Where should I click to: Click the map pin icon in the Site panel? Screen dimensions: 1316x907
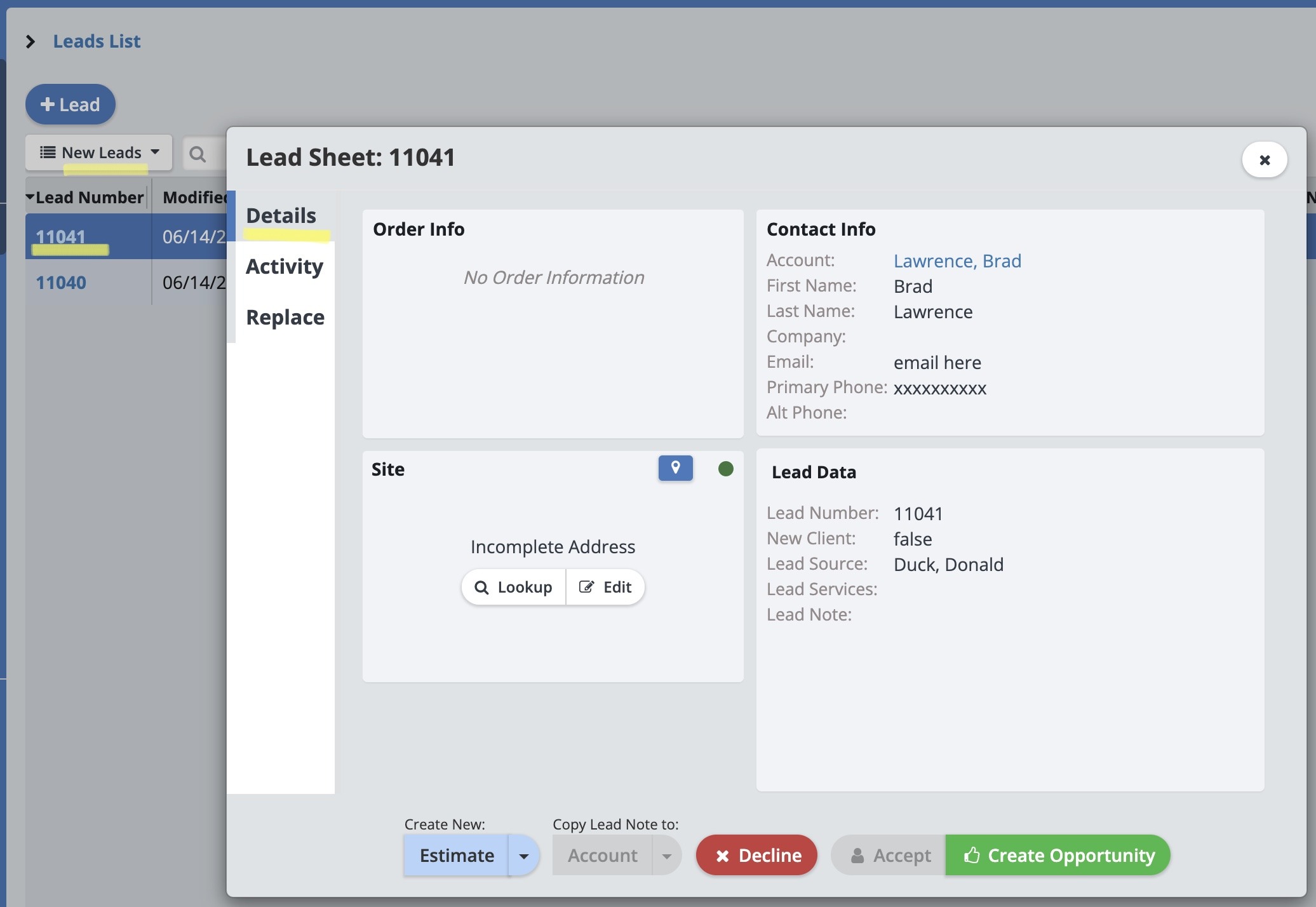pos(675,468)
